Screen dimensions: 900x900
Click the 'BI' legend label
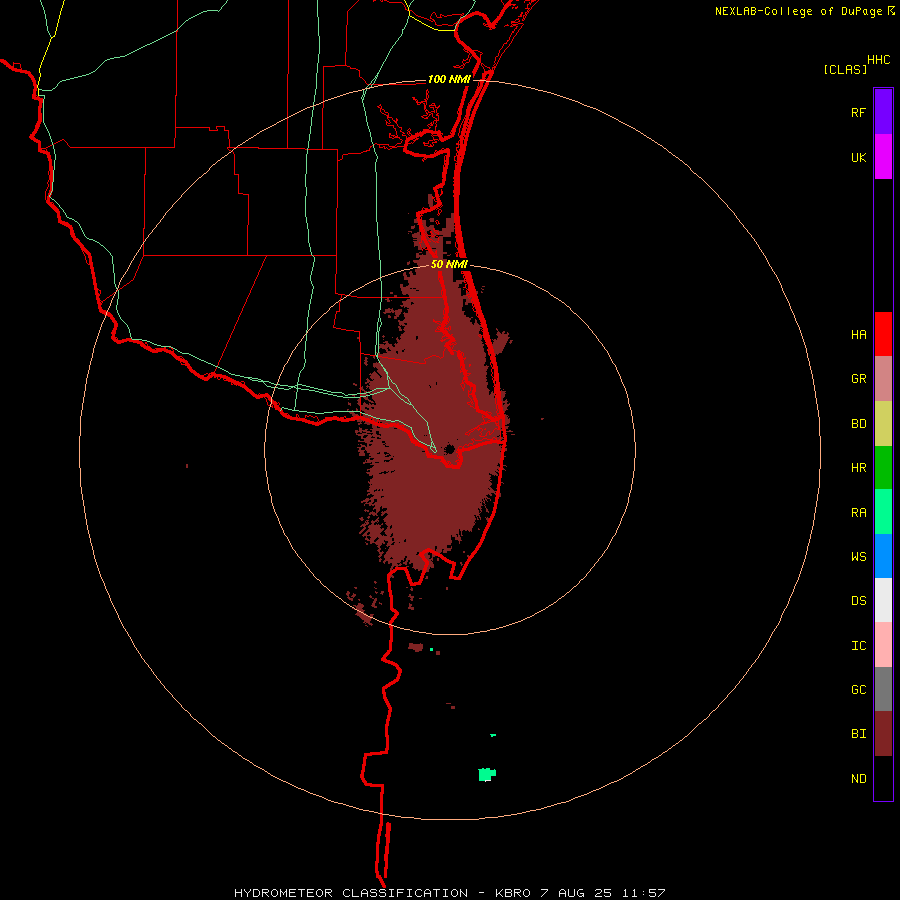point(858,734)
